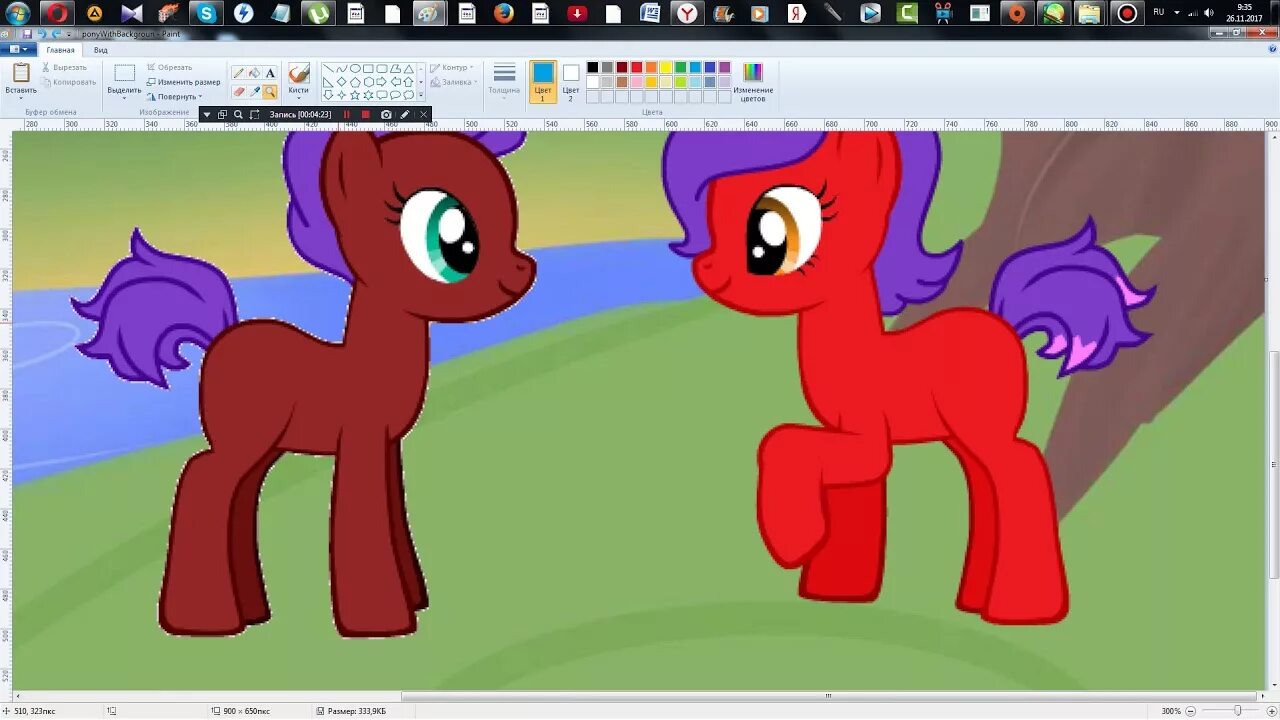The image size is (1280, 720).
Task: Click Копировать copy
Action: [x=68, y=82]
